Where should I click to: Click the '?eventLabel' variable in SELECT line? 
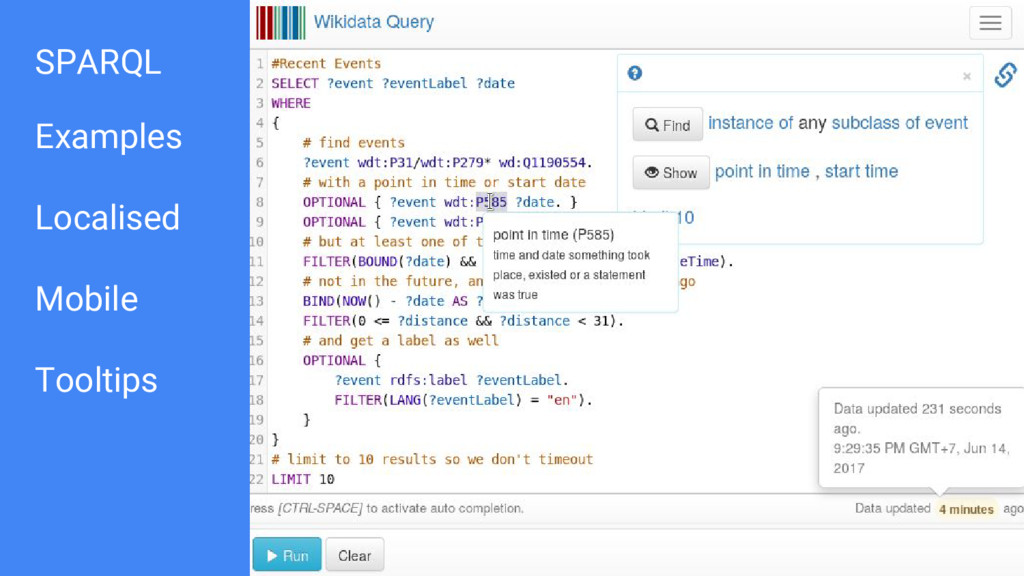coord(424,83)
